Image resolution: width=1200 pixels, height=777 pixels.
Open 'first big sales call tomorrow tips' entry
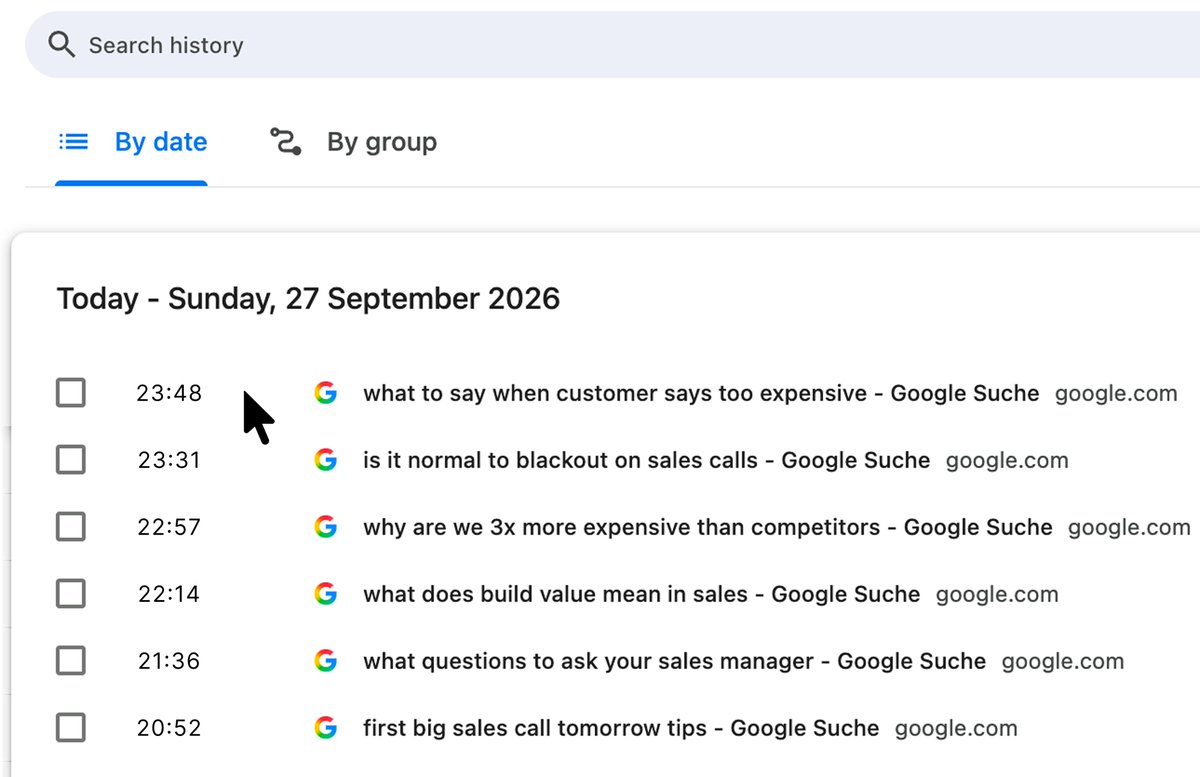[621, 728]
